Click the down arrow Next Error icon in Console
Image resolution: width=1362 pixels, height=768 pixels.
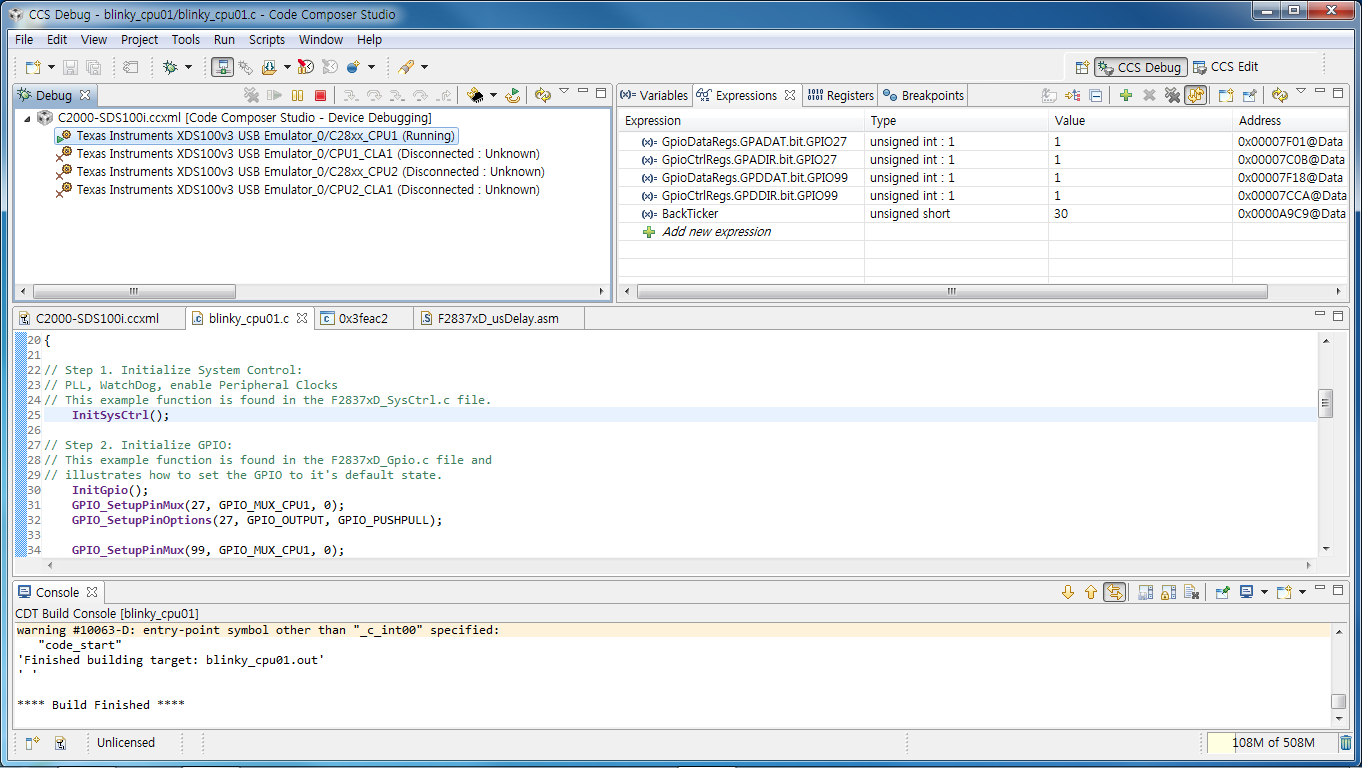(x=1068, y=592)
